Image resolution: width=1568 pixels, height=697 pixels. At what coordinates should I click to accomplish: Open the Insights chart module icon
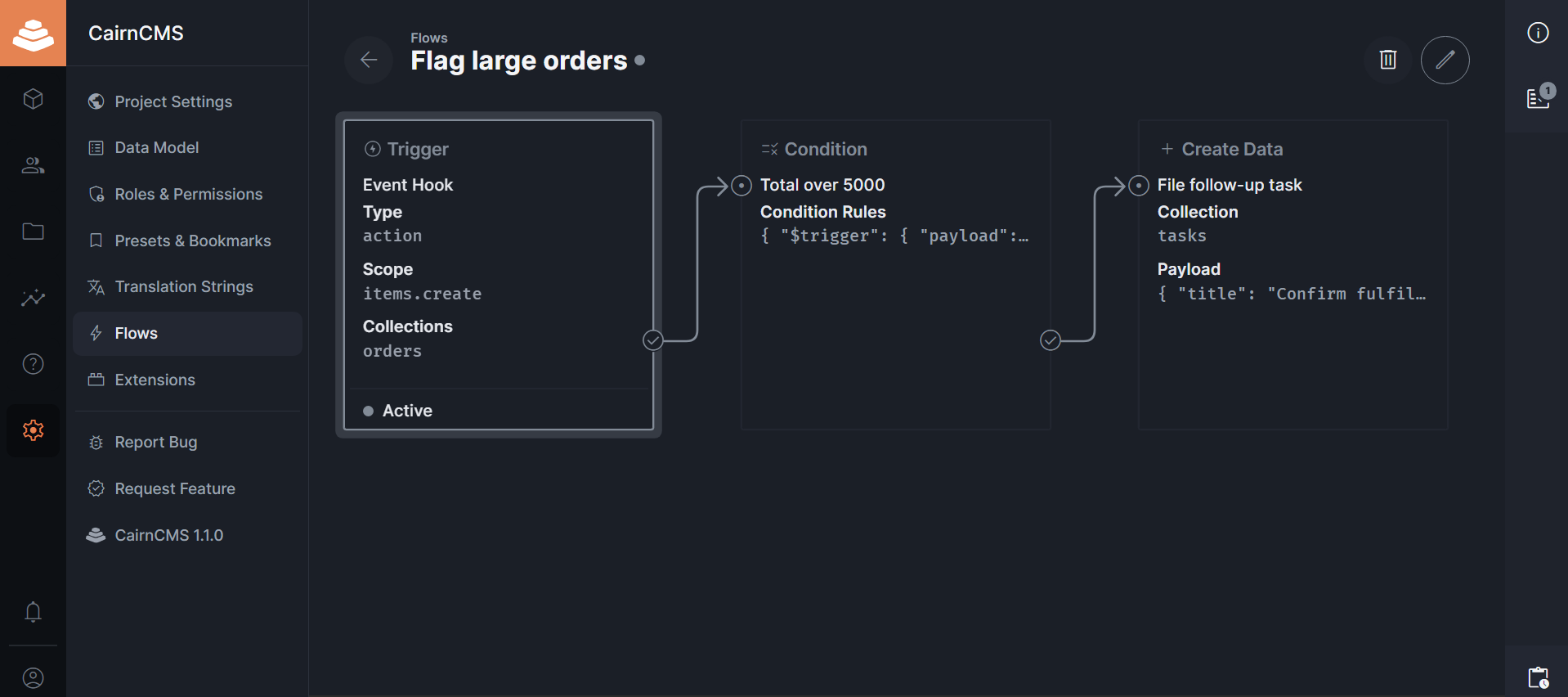coord(33,298)
